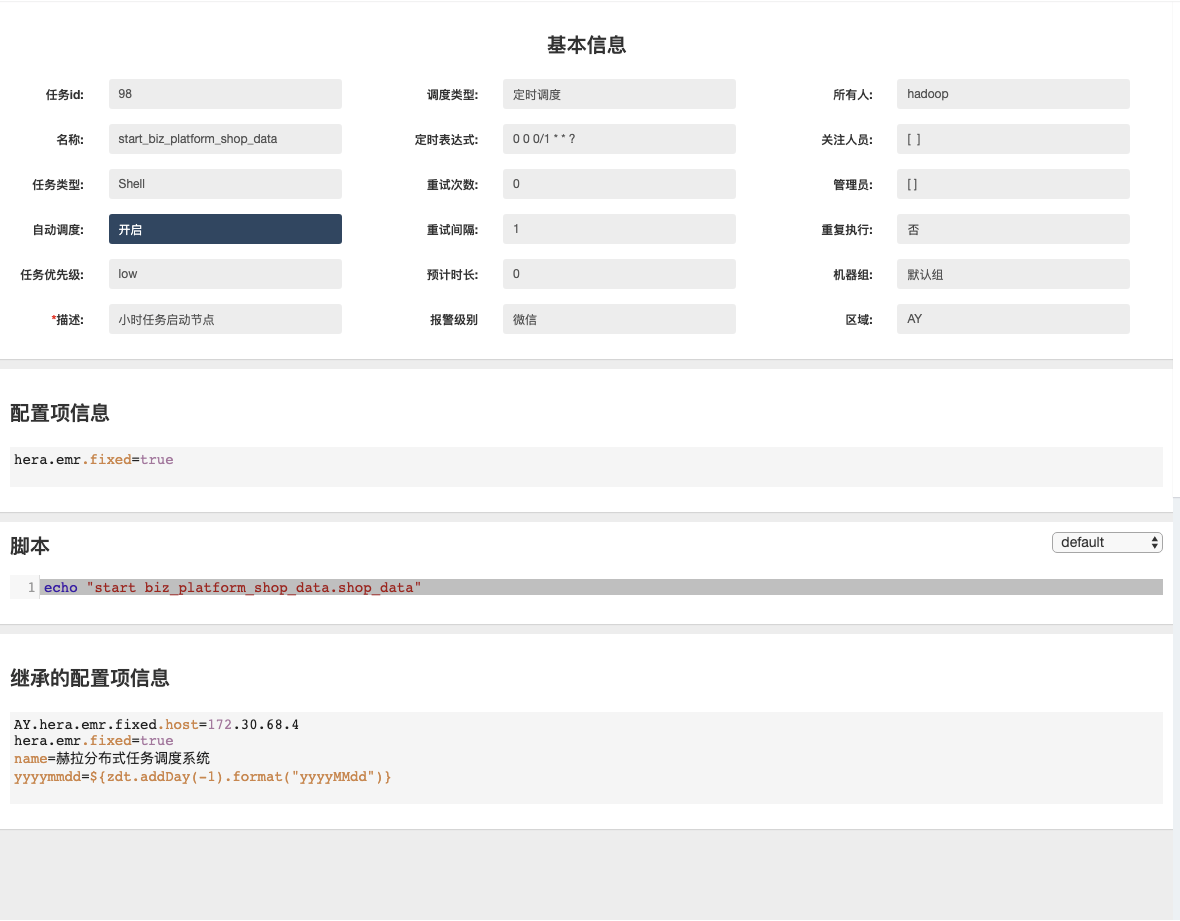The width and height of the screenshot is (1180, 921).
Task: Click the 区域 field showing AY
Action: (1013, 319)
